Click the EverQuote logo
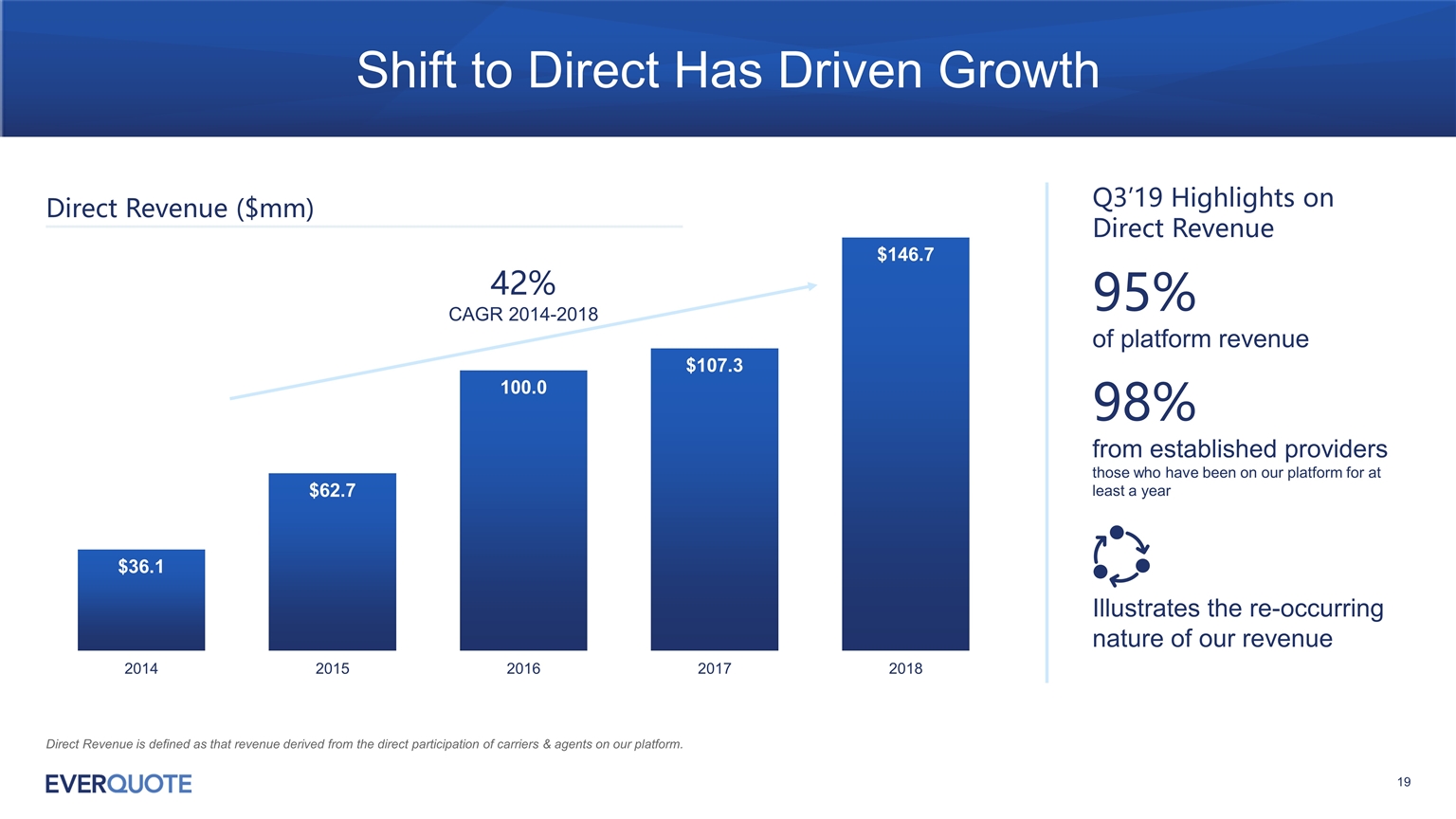 [118, 784]
